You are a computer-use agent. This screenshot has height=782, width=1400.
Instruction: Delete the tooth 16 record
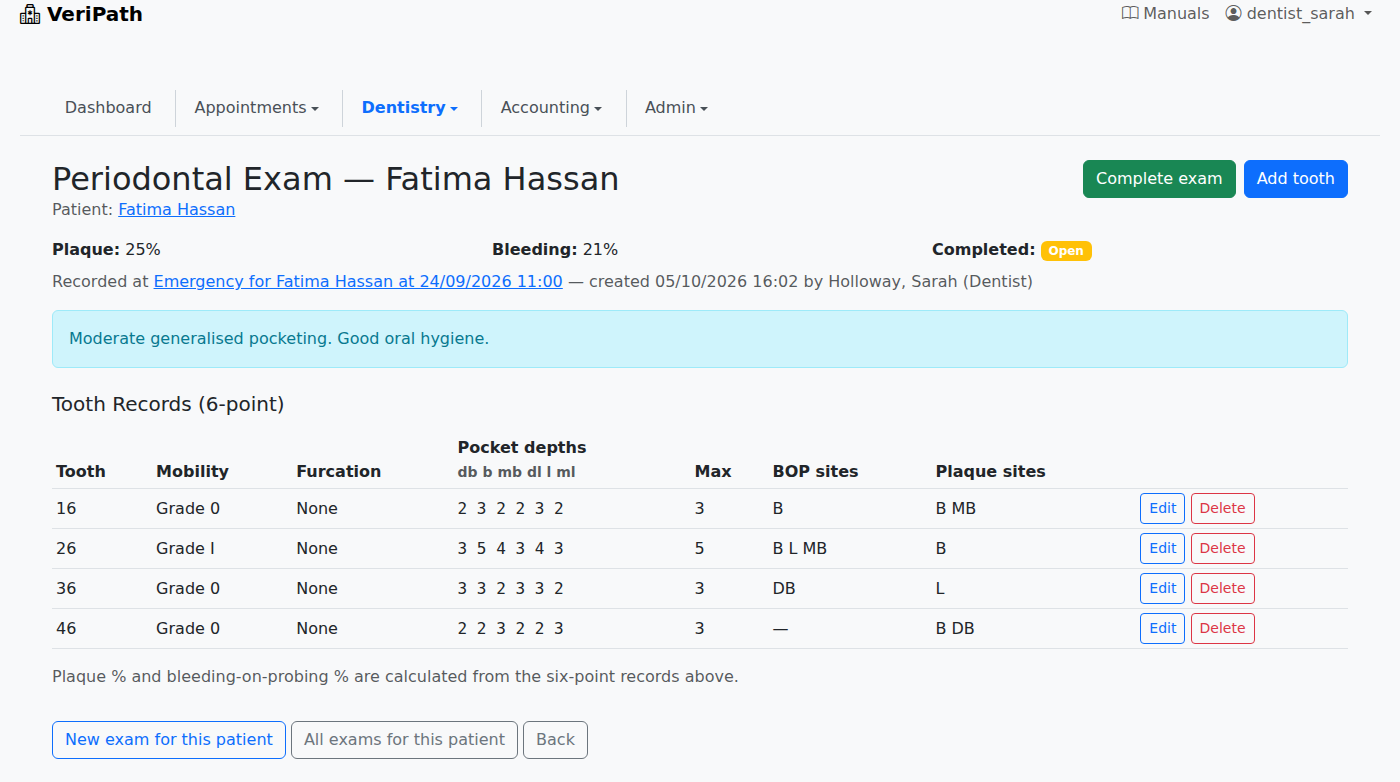tap(1222, 508)
